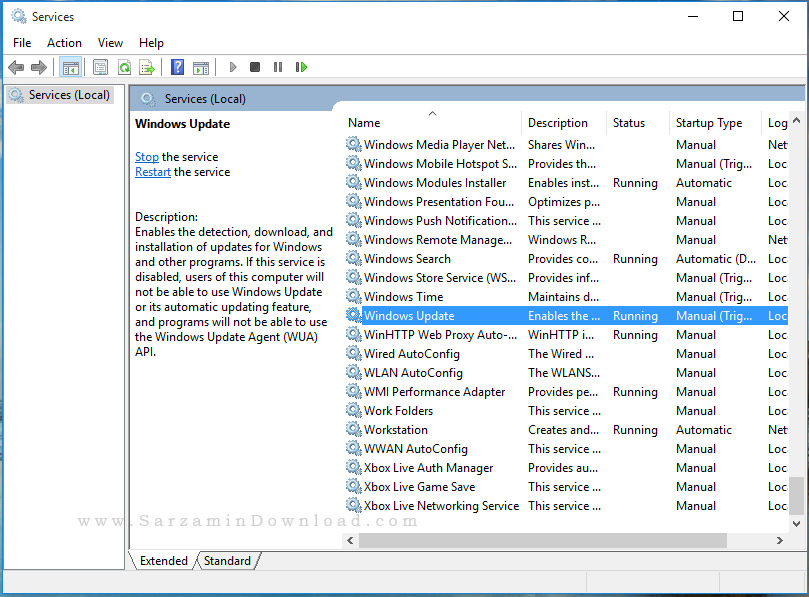Sort by the Status column header
809x597 pixels.
coord(637,123)
